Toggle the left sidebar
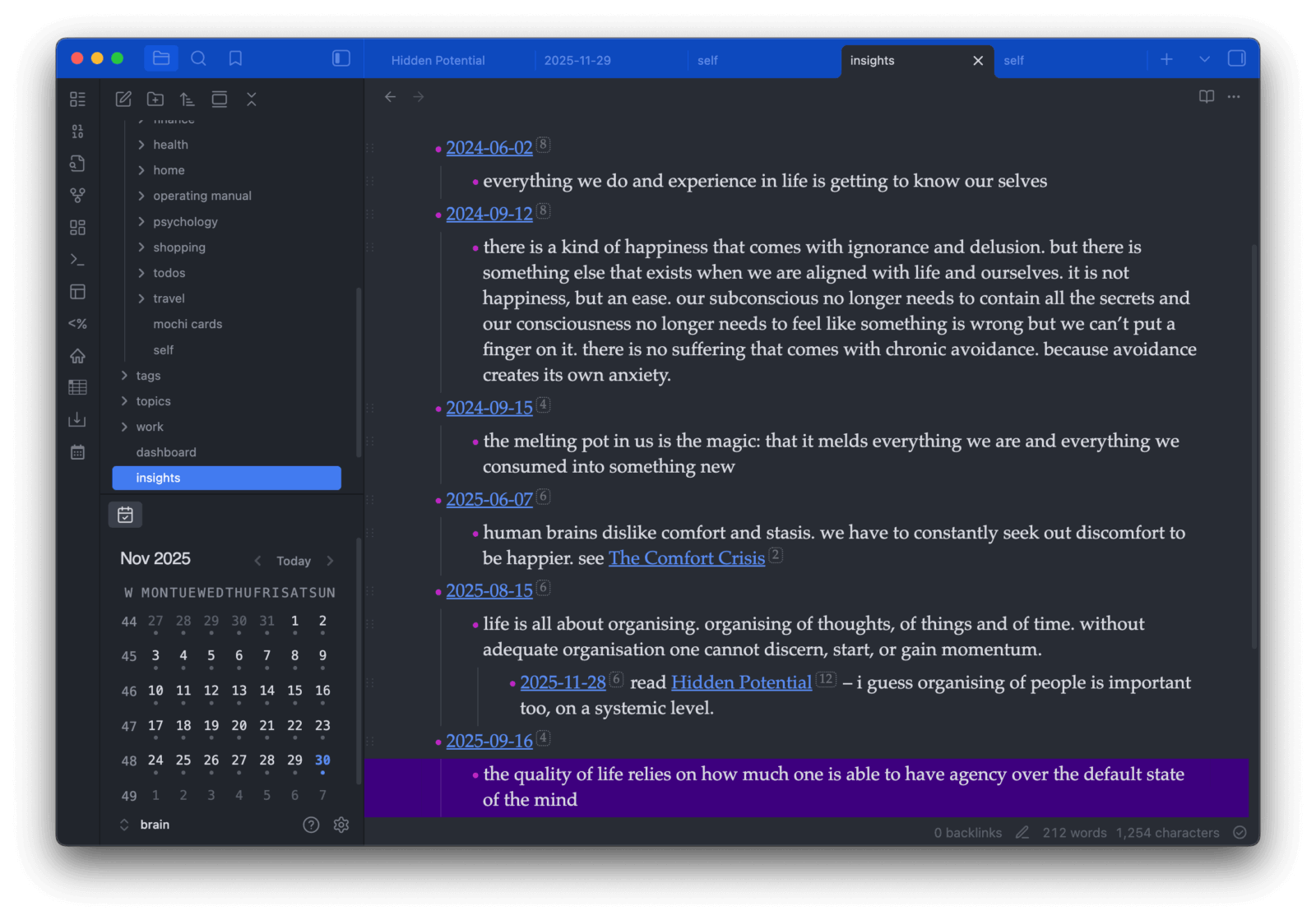This screenshot has width=1316, height=920. 341,58
